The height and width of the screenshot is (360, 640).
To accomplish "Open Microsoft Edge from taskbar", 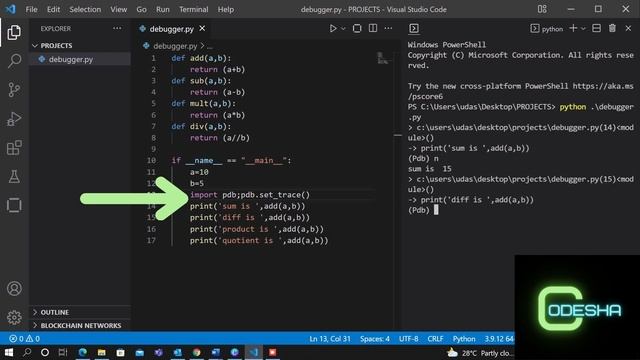I will click(x=82, y=352).
